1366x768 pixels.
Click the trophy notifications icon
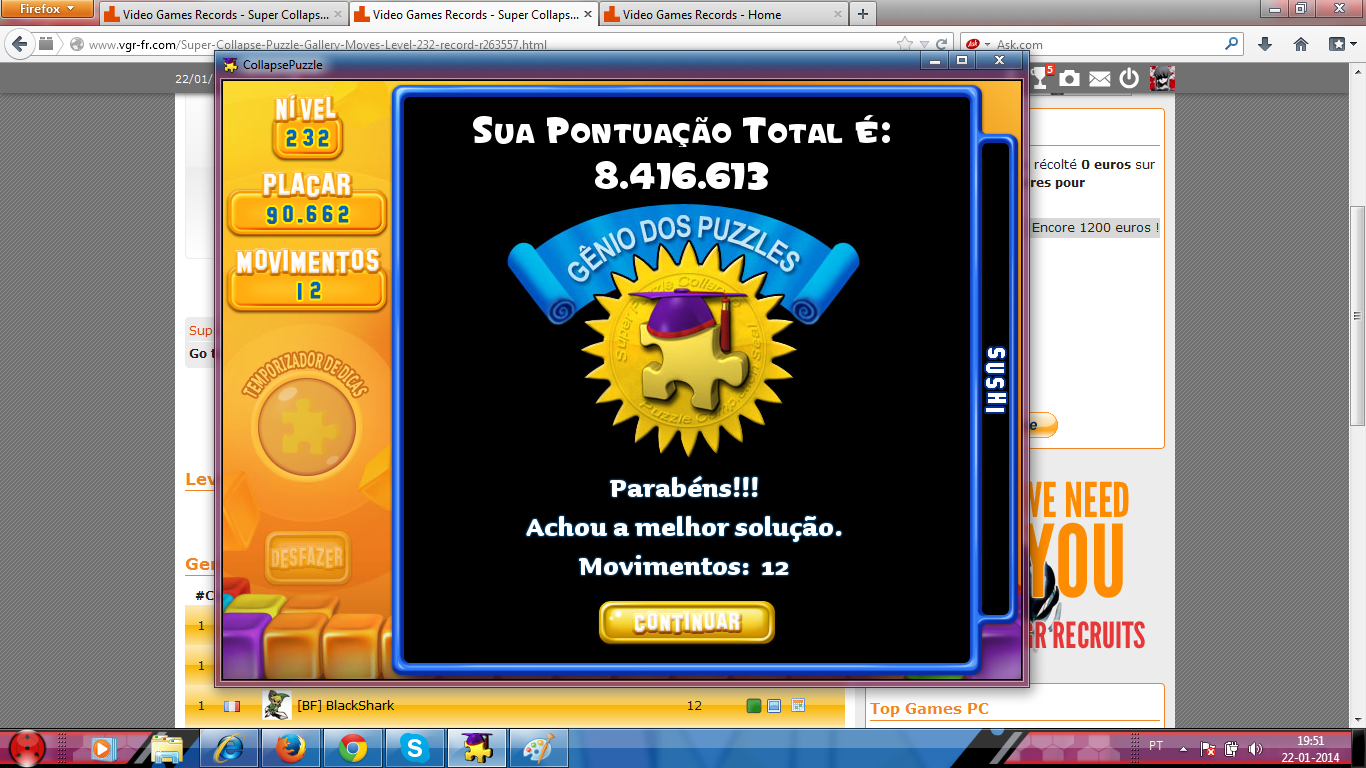[x=1041, y=78]
